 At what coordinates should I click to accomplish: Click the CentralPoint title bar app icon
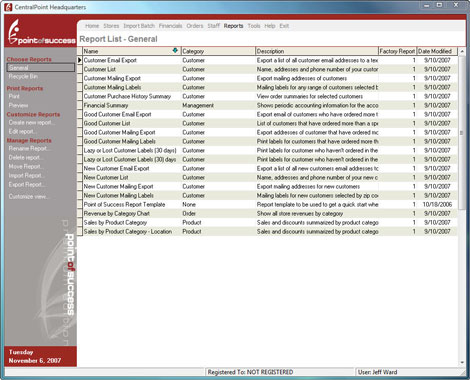8,7
